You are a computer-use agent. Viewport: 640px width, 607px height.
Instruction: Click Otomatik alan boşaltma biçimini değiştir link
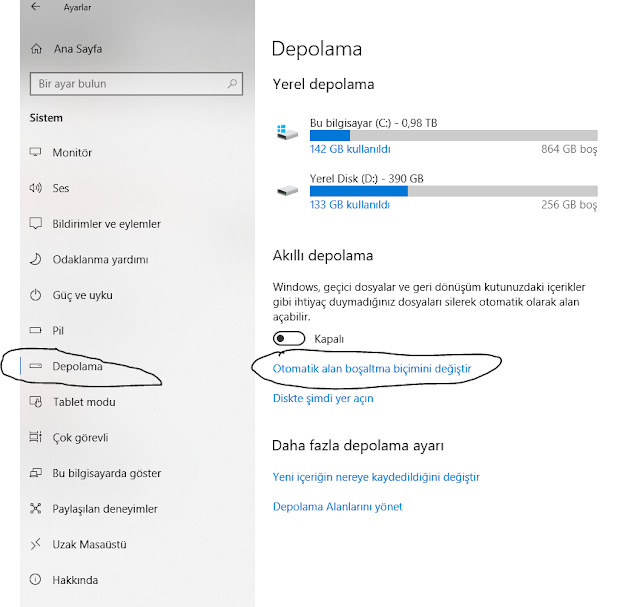coord(371,369)
